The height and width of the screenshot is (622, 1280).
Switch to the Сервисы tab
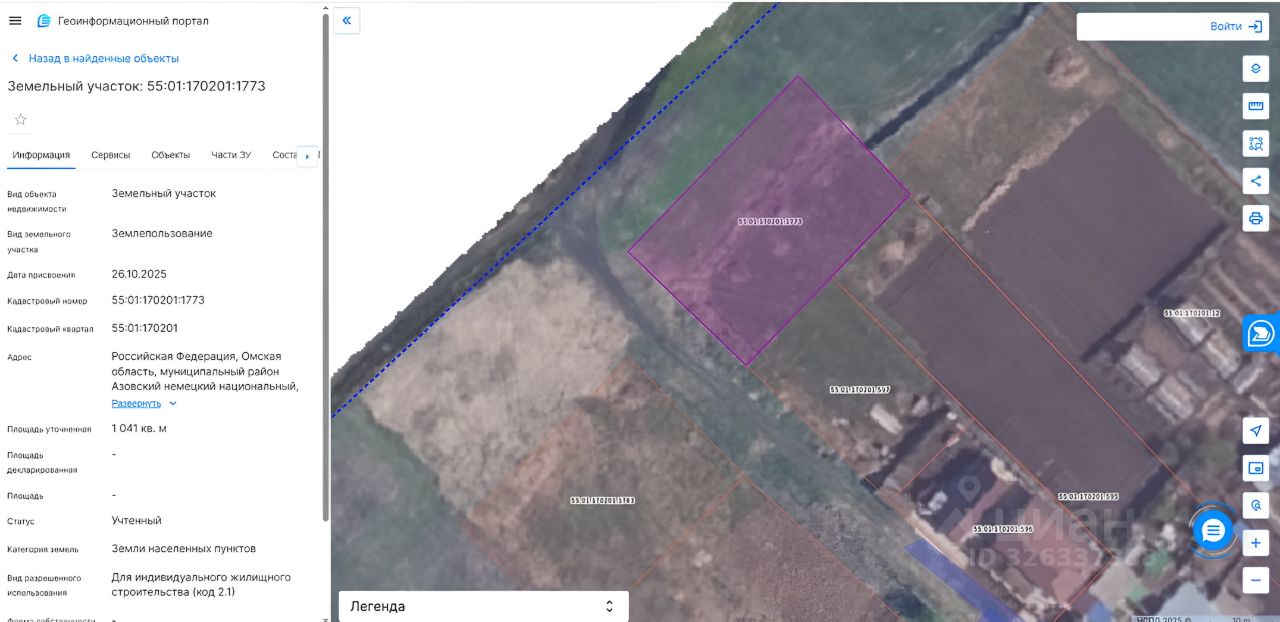pos(110,155)
